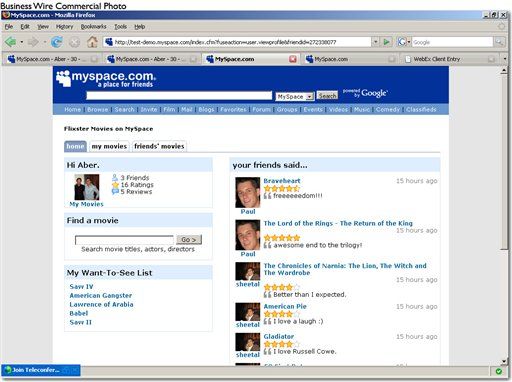Click the search magnifier icon in toolbar
Screen dimensions: 512x382
499,42
